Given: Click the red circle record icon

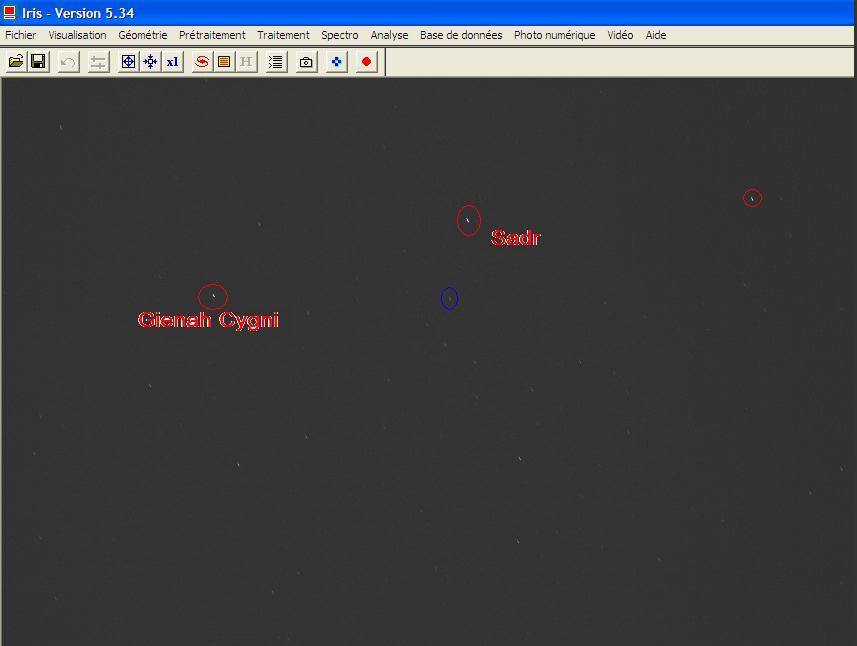Looking at the screenshot, I should tap(367, 62).
